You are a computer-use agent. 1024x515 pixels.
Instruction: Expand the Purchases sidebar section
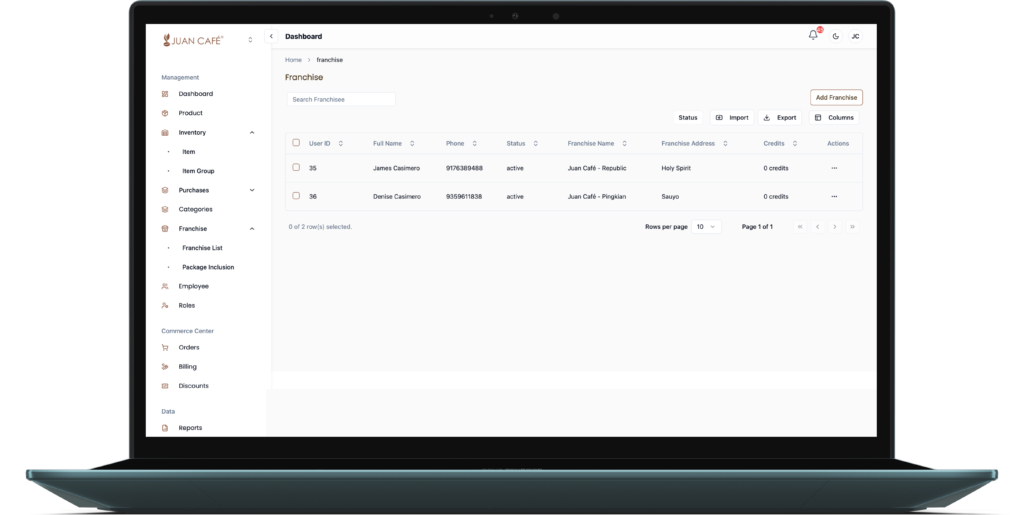(251, 190)
